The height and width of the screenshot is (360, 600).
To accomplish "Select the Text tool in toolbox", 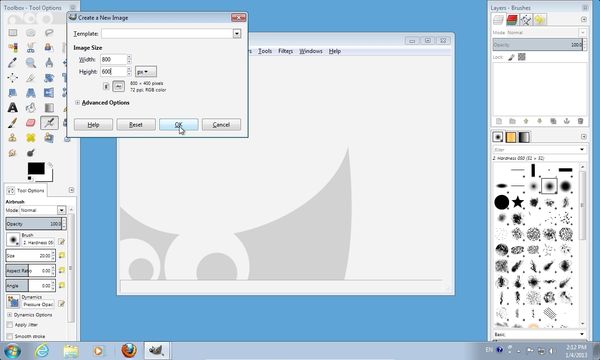I will 13,108.
